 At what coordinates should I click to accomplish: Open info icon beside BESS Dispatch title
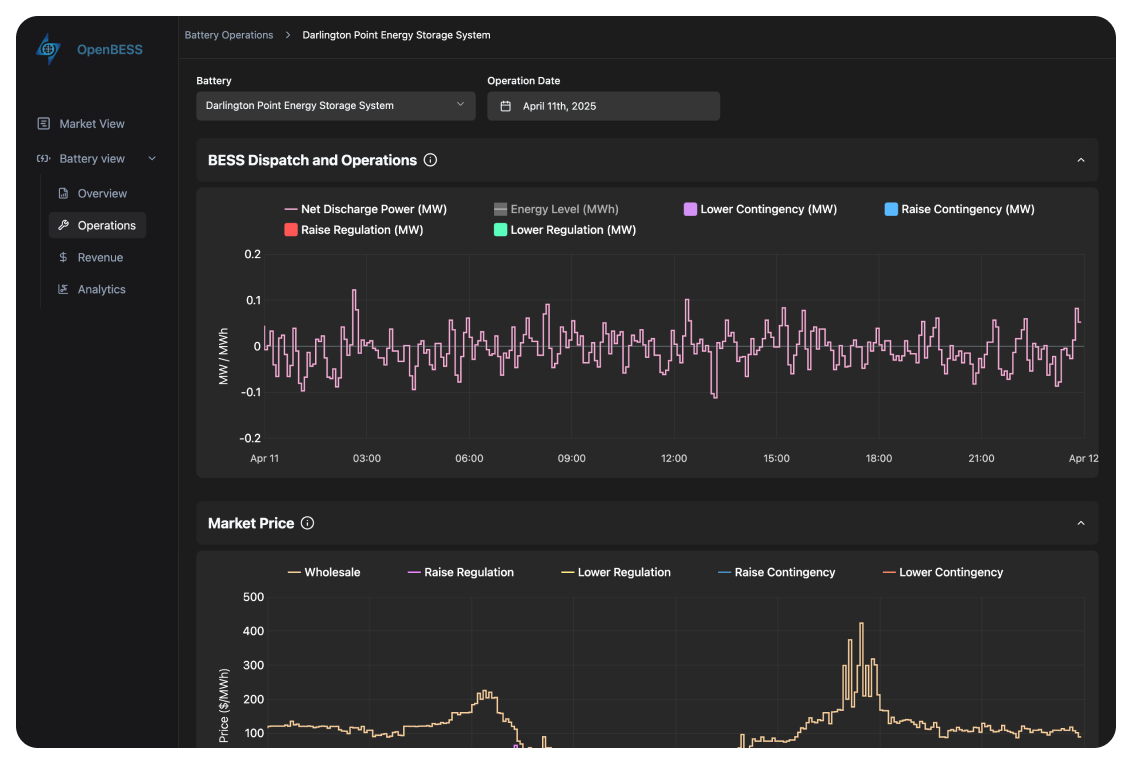click(430, 160)
